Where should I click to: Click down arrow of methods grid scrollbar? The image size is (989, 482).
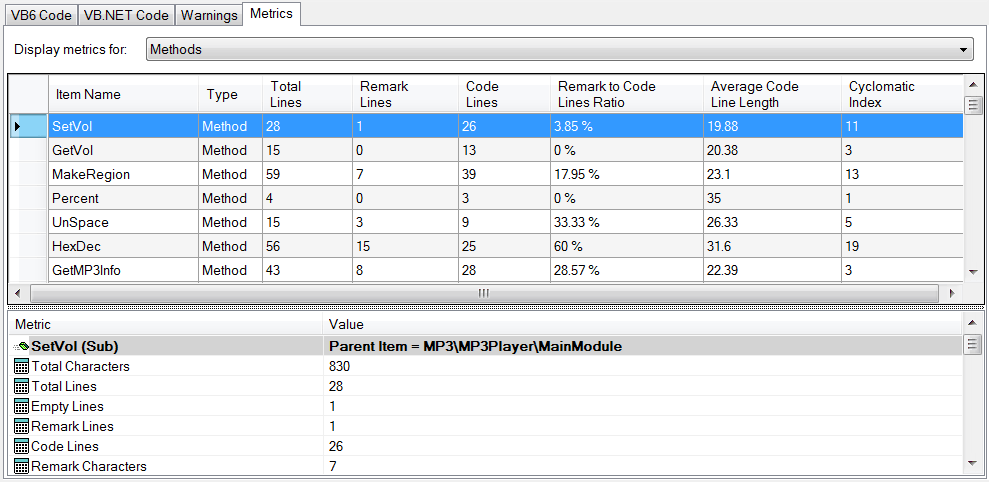[973, 273]
